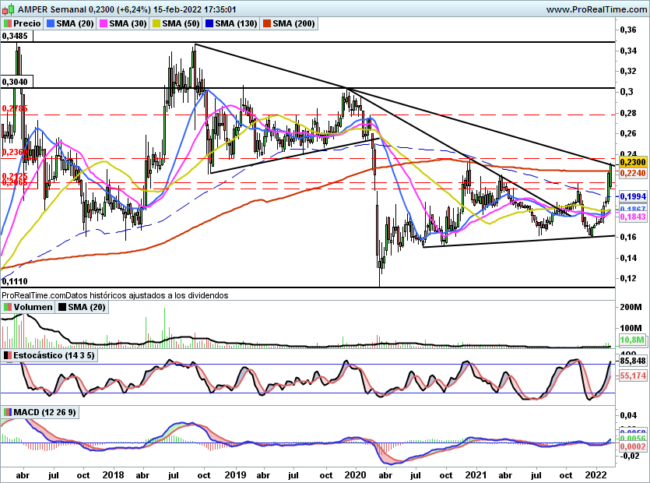This screenshot has width=650, height=483.
Task: Select the 0,3040 horizontal level label
Action: point(15,82)
